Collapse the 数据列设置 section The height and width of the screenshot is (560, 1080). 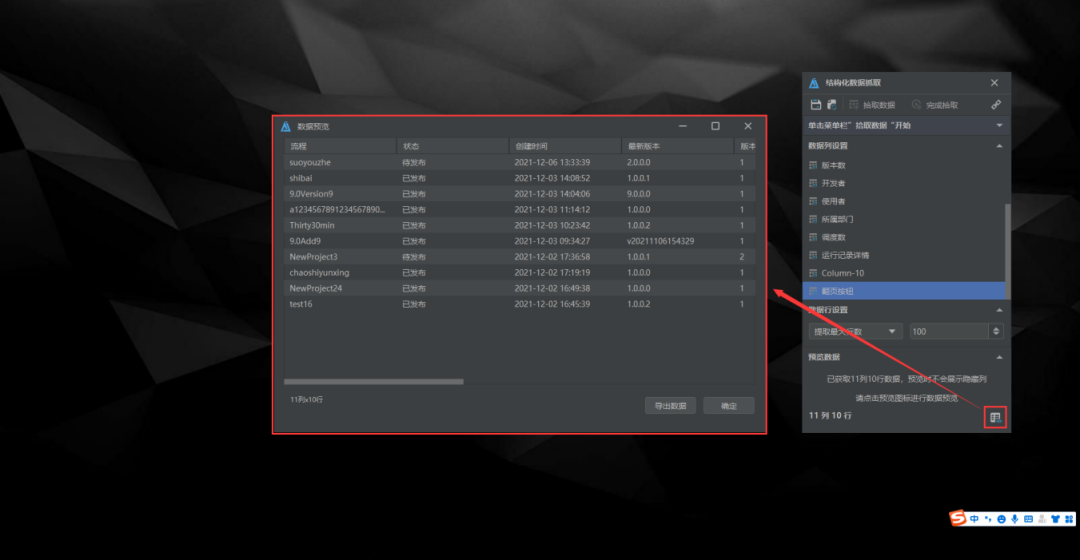[x=998, y=146]
